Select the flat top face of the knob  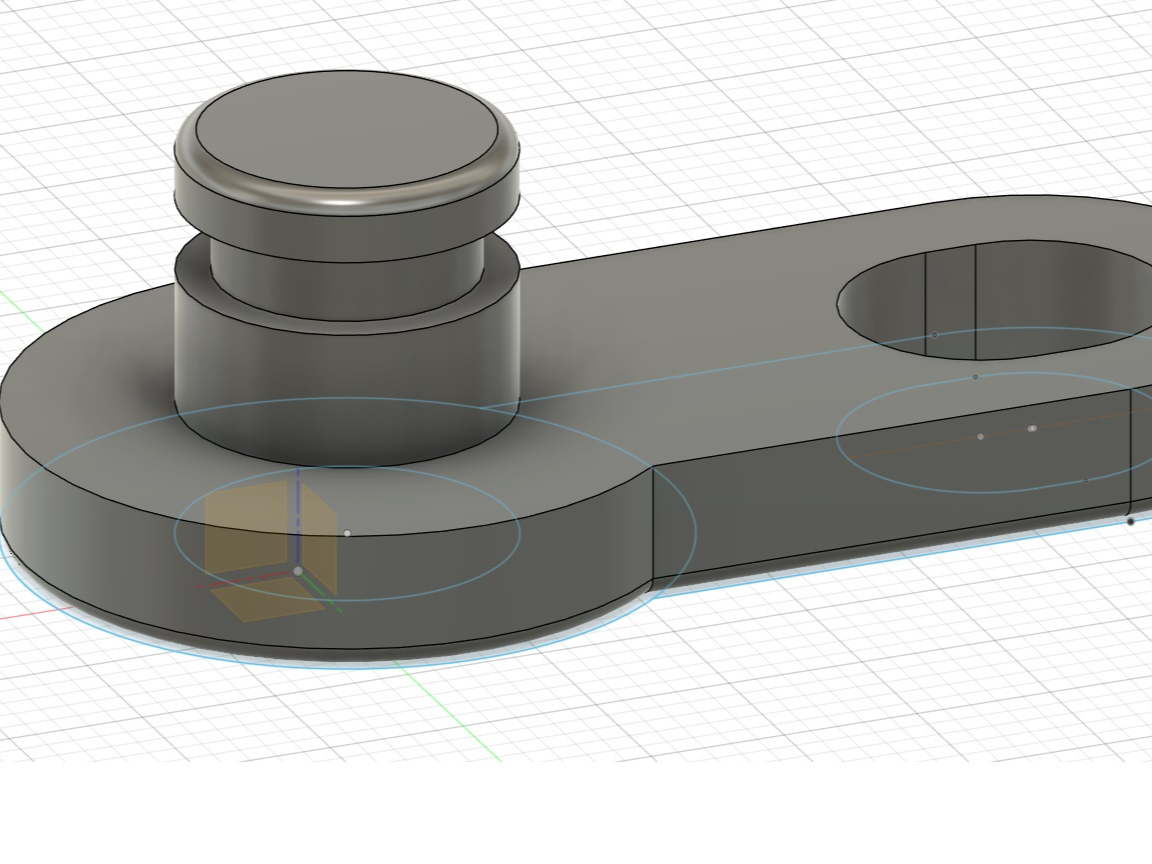point(346,129)
